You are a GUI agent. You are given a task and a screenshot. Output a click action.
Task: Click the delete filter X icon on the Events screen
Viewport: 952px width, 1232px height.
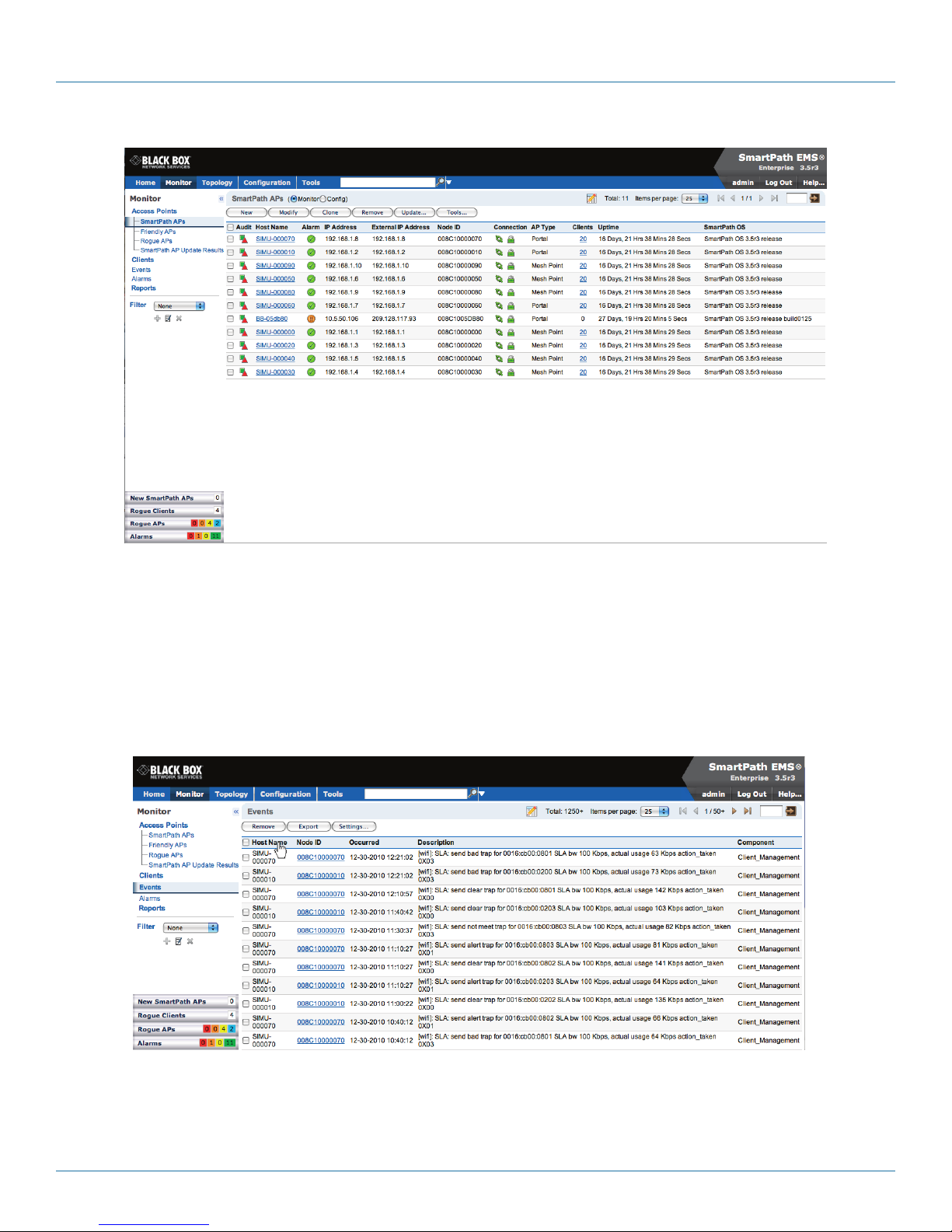(190, 941)
